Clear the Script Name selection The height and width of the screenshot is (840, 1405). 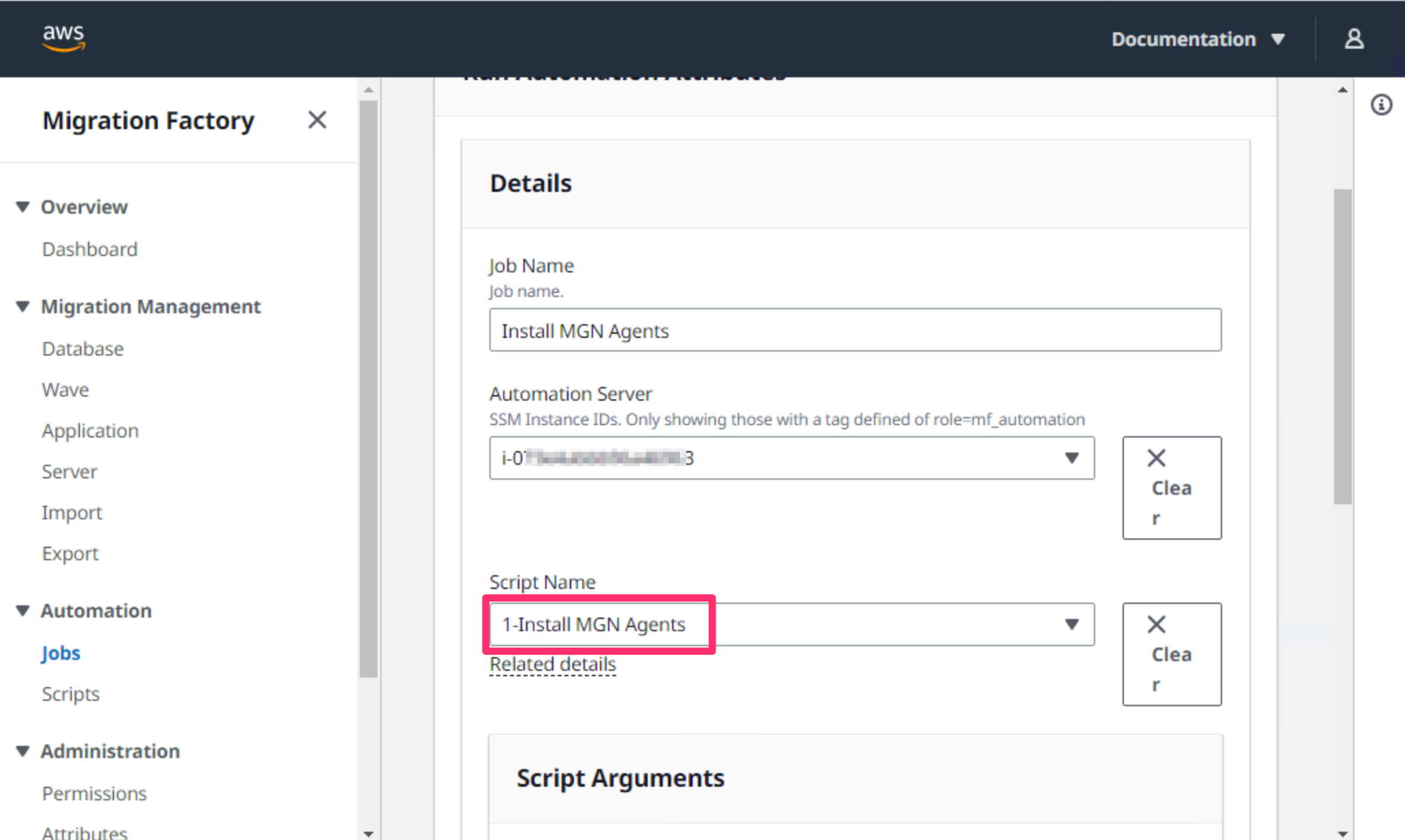click(1171, 653)
